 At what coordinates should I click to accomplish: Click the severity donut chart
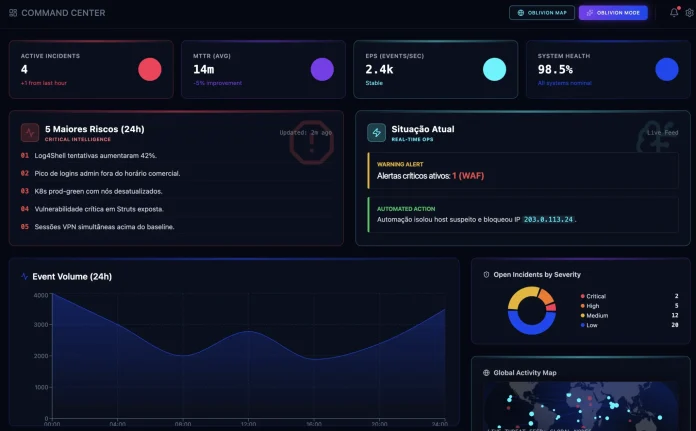[532, 310]
